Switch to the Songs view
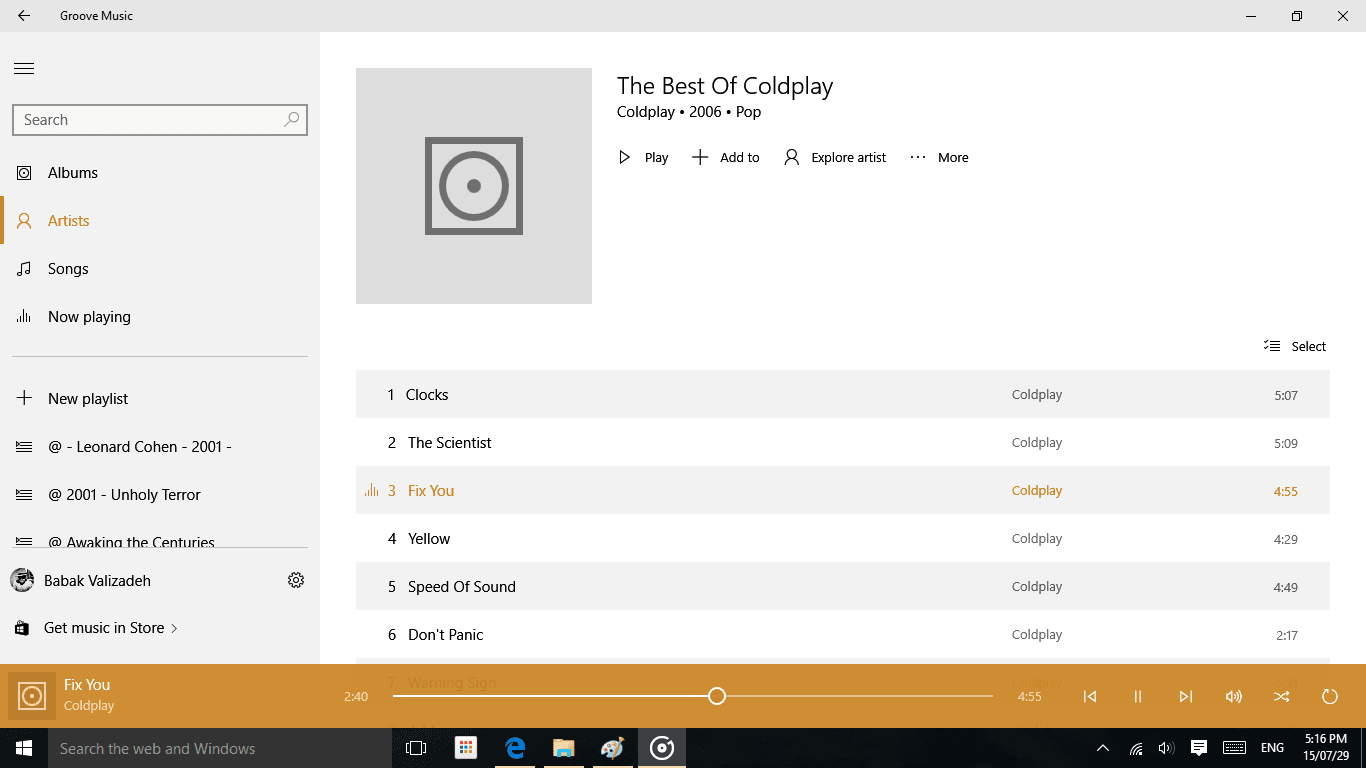The width and height of the screenshot is (1366, 768). (68, 269)
